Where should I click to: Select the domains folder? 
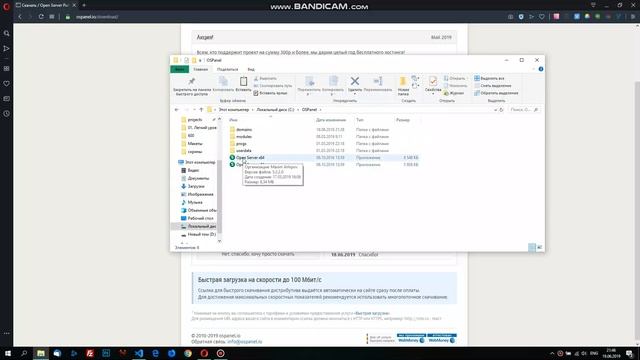244,130
